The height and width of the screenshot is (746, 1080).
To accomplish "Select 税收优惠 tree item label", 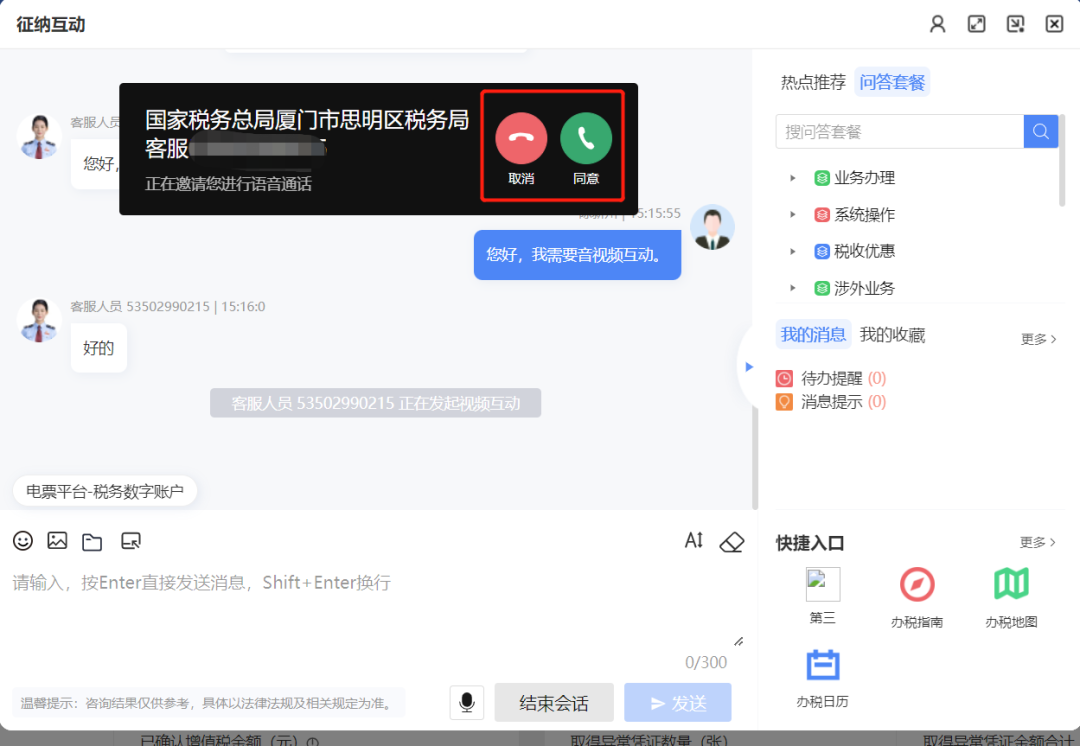I will [x=864, y=251].
